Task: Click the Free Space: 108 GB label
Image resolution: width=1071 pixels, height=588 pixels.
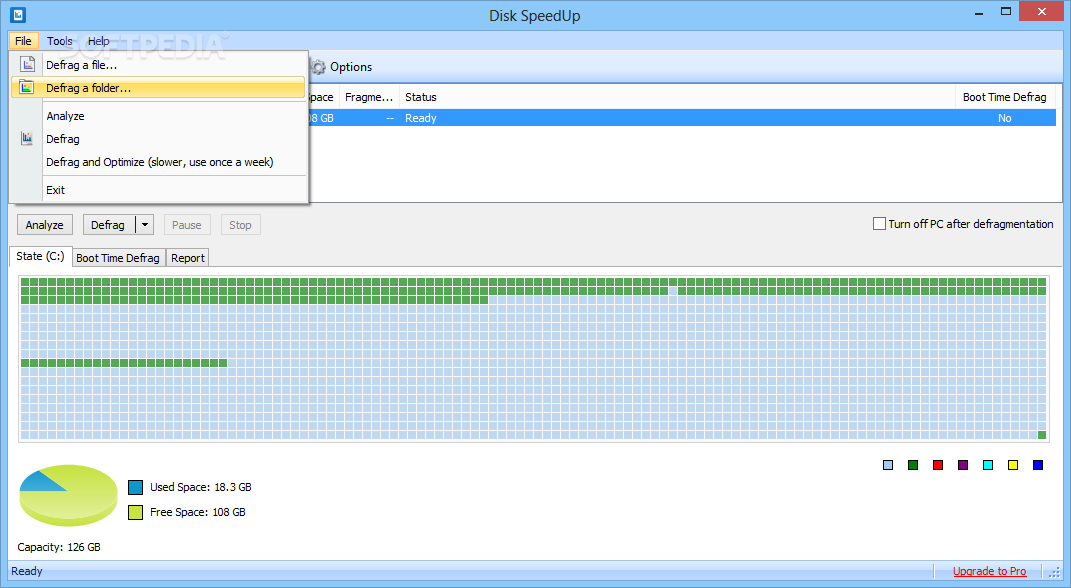Action: pyautogui.click(x=197, y=512)
